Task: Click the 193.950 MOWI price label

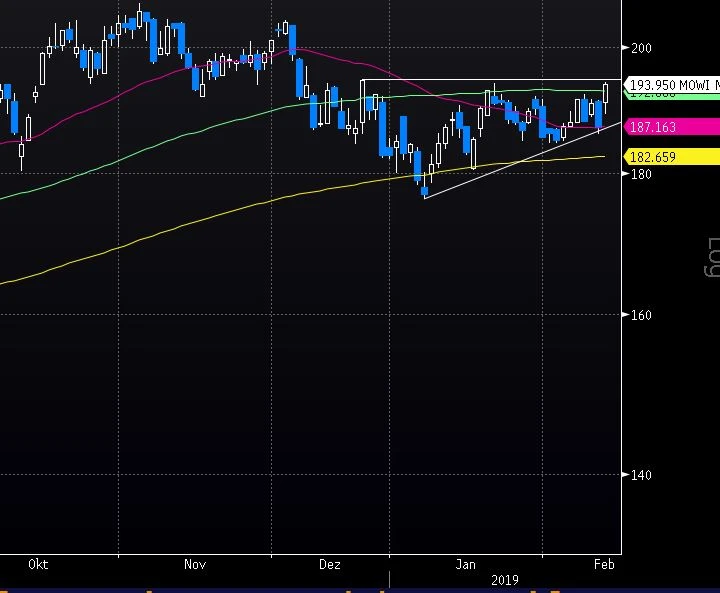Action: 670,85
